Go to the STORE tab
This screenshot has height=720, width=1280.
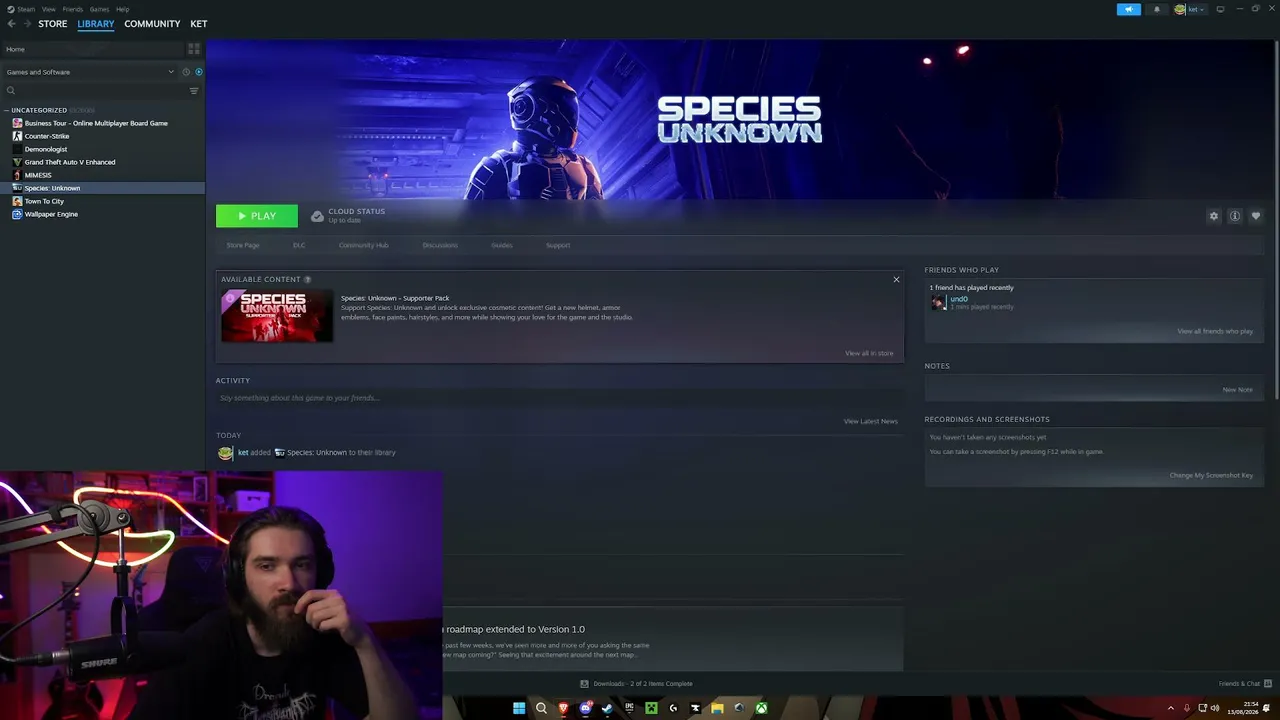[x=53, y=24]
